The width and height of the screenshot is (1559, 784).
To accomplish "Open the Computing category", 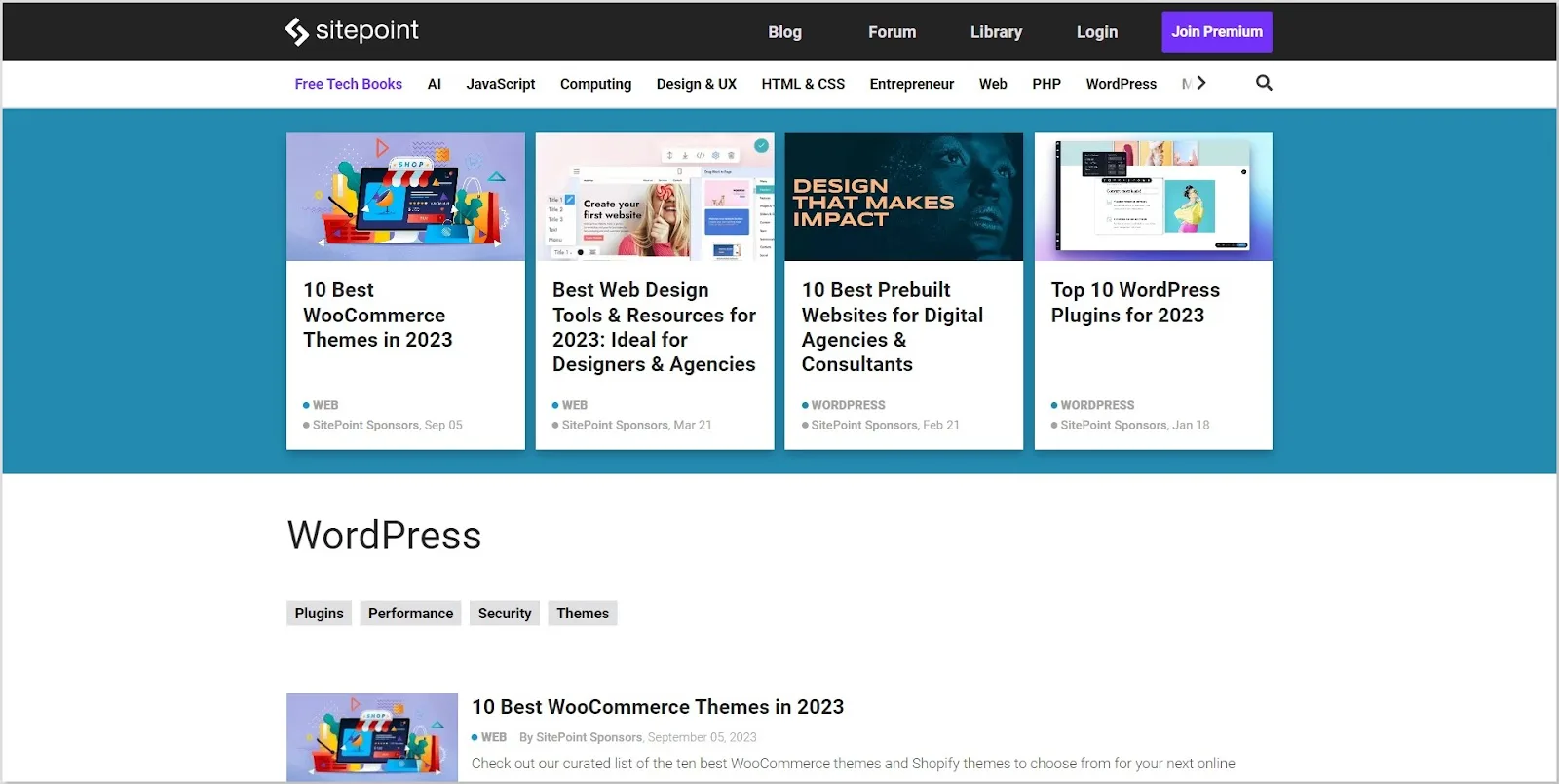I will (x=595, y=84).
